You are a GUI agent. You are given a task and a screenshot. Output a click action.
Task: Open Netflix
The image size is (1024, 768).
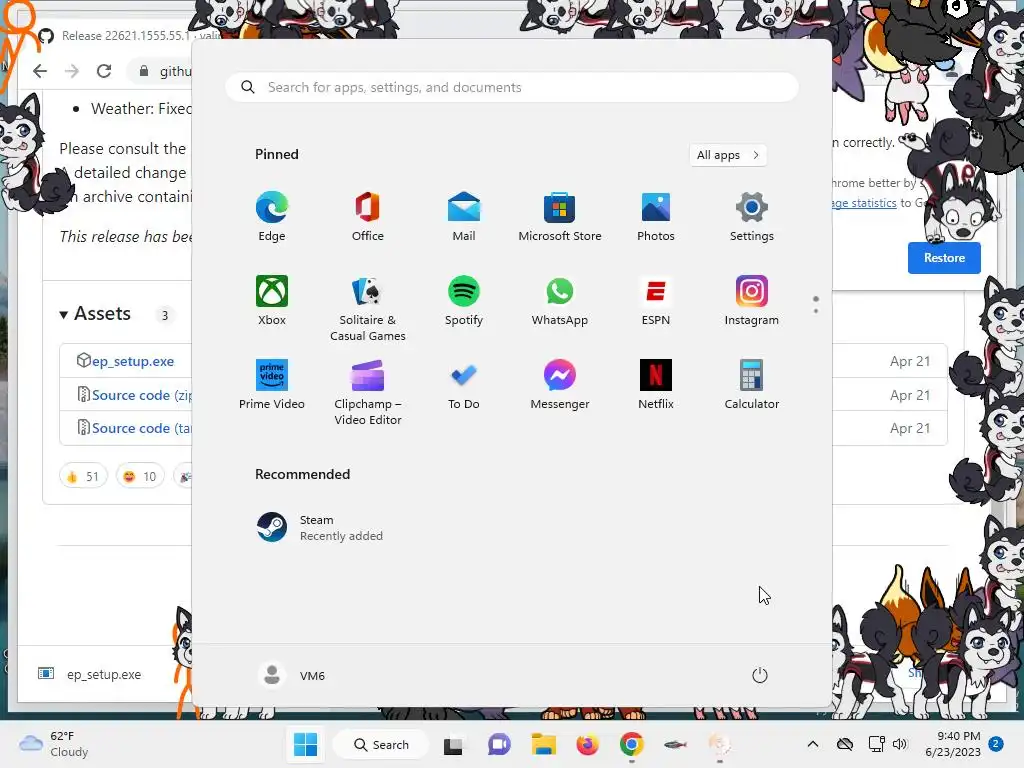click(656, 385)
